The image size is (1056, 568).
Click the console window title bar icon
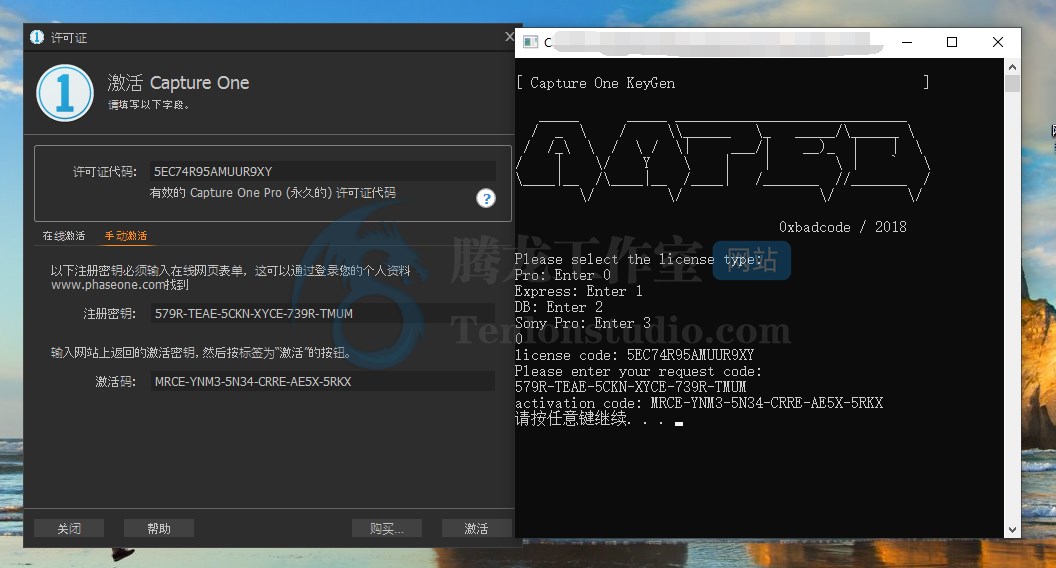click(531, 42)
